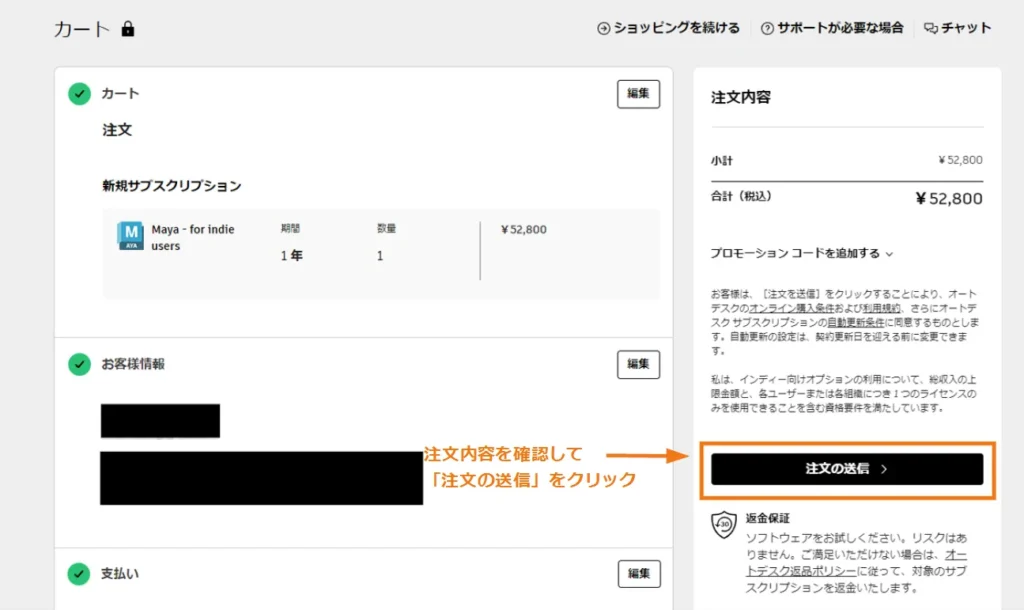Viewport: 1024px width, 610px height.
Task: Click the chat bubble icon
Action: tap(930, 28)
